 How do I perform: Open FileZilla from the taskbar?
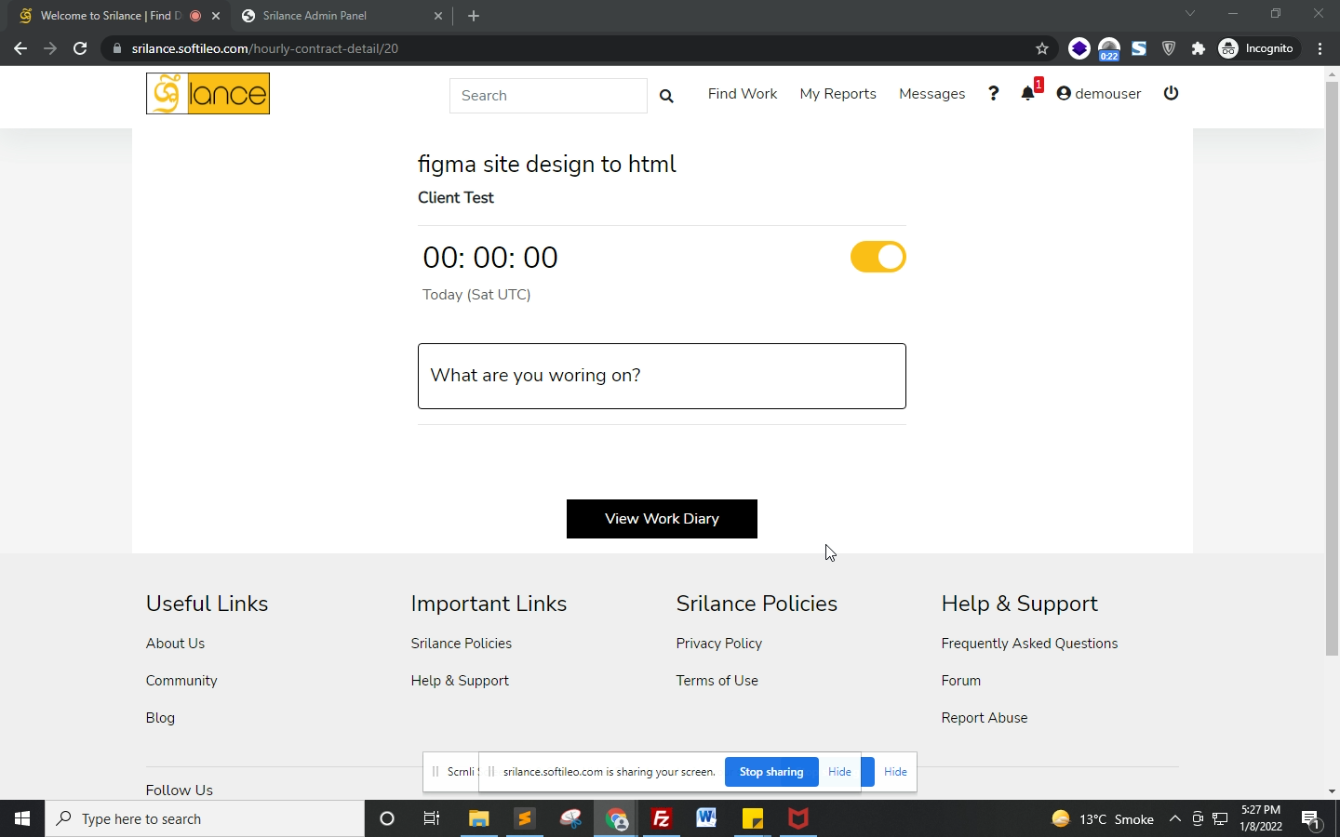point(661,819)
